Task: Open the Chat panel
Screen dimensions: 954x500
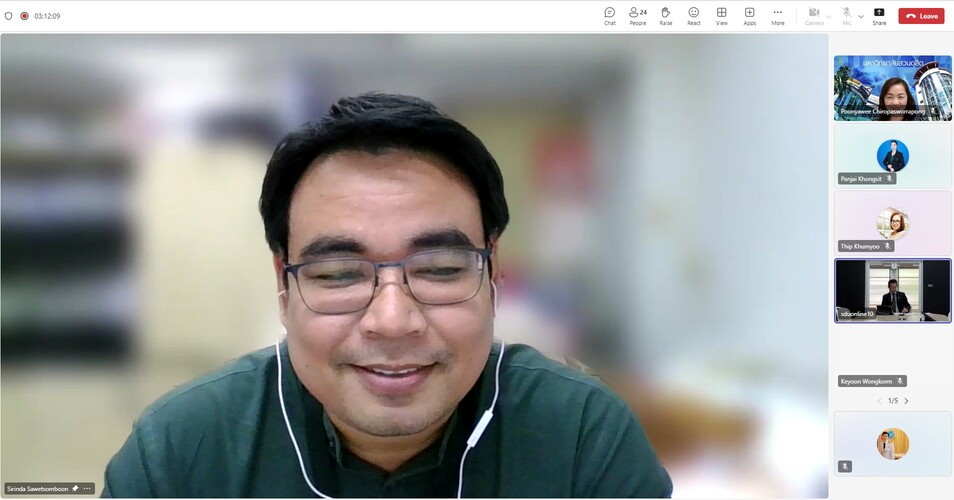Action: [x=609, y=15]
